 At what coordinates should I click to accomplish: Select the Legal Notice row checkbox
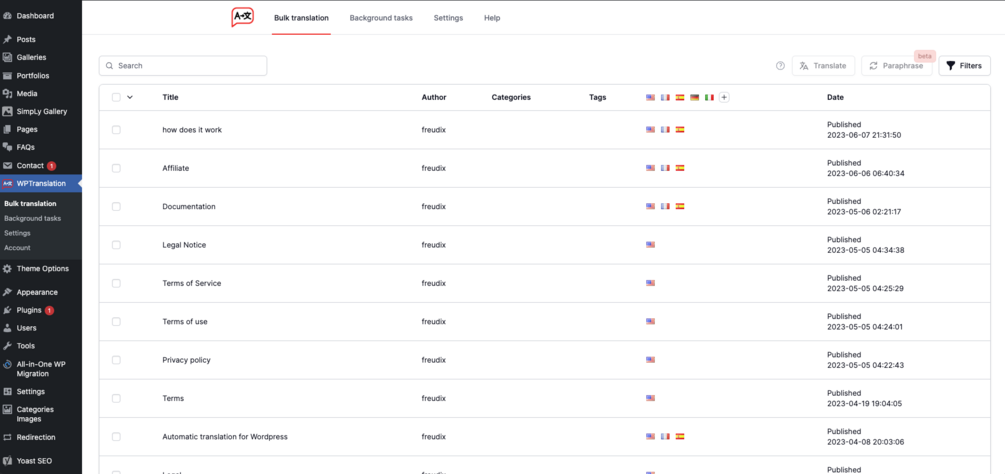pos(116,245)
